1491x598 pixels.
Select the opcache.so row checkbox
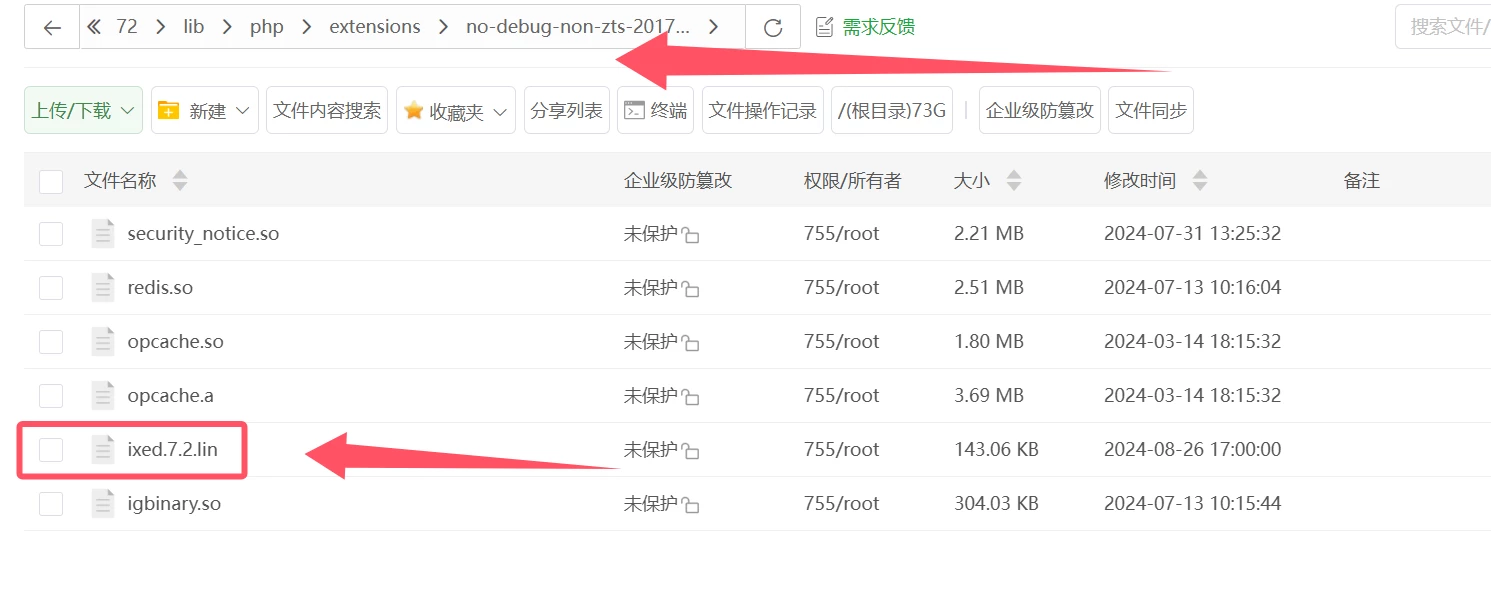(x=51, y=342)
